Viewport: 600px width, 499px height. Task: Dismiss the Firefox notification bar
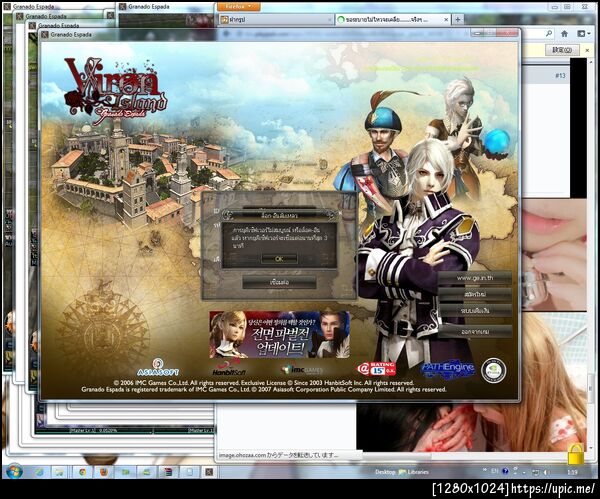click(x=587, y=50)
